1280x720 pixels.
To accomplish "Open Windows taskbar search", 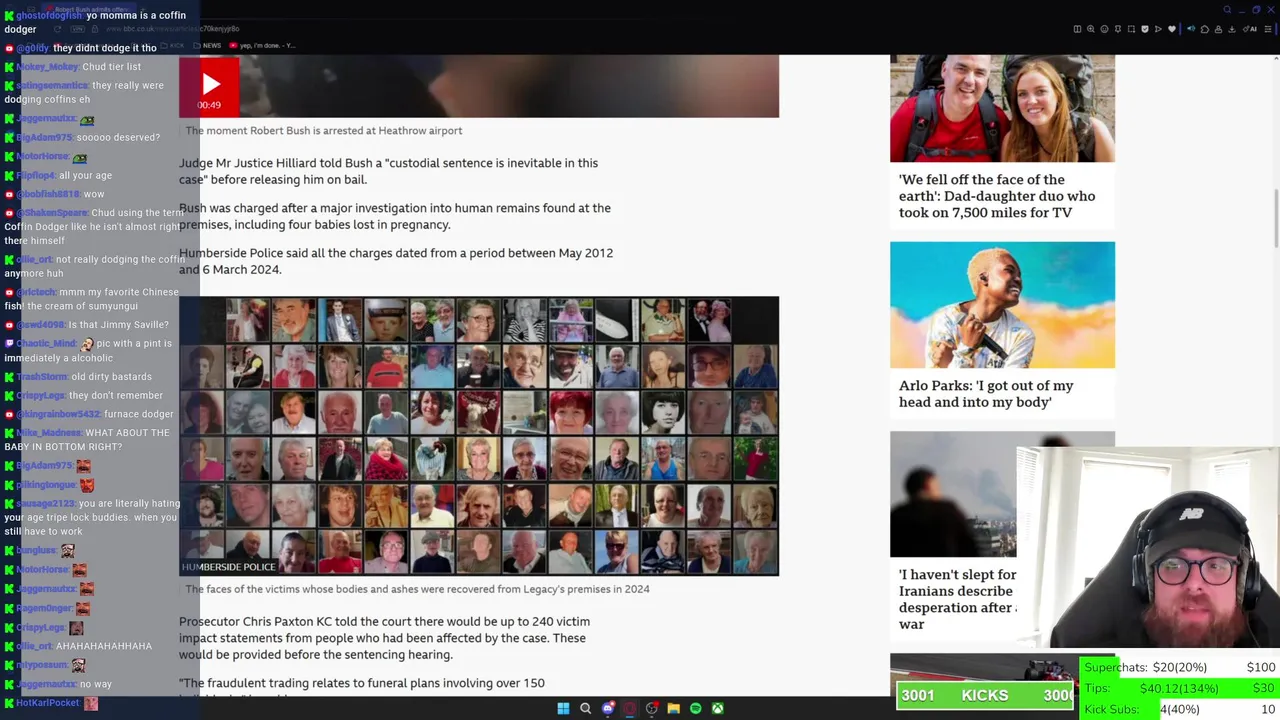I will click(586, 708).
